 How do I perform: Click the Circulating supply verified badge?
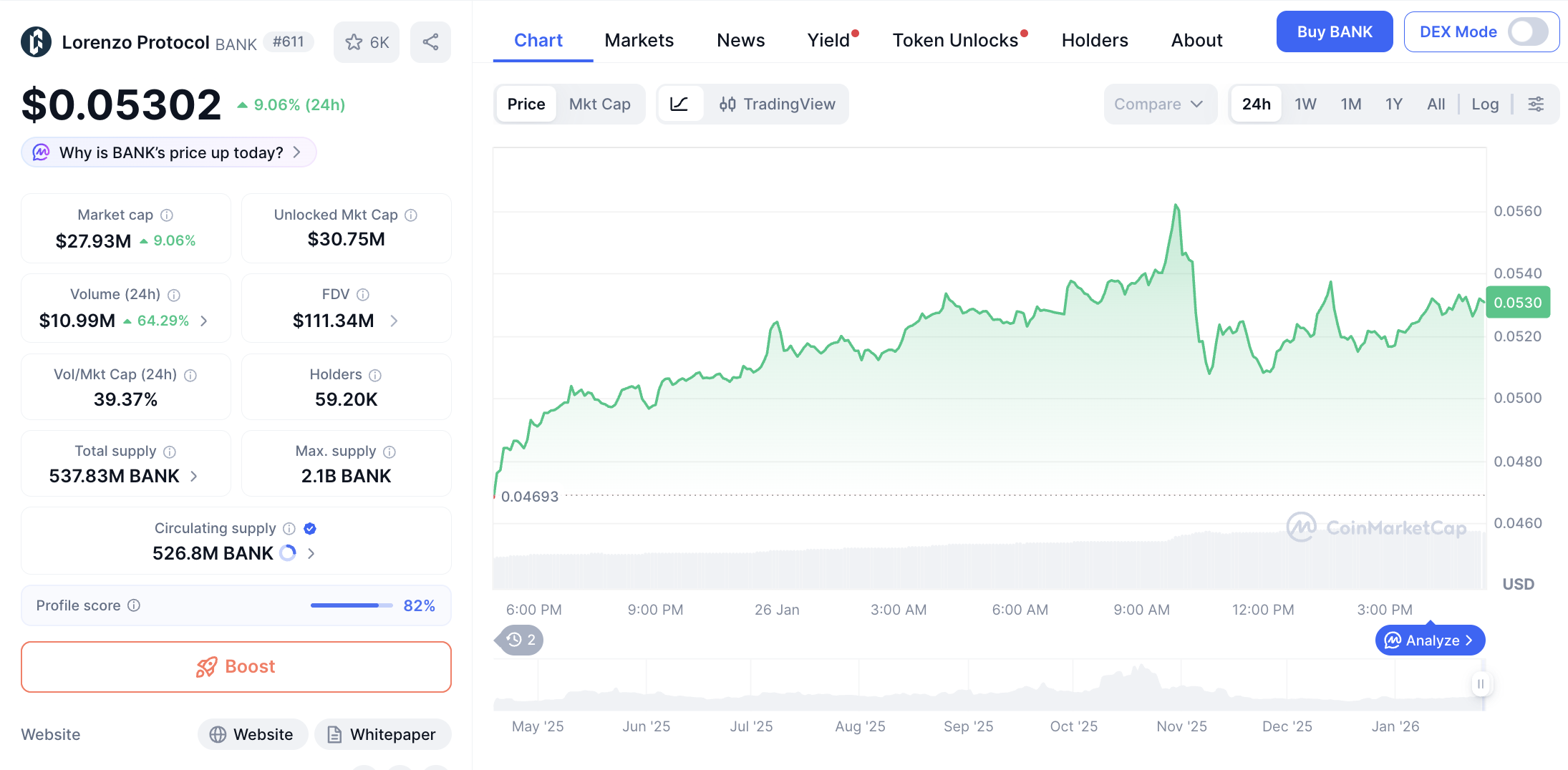[310, 529]
